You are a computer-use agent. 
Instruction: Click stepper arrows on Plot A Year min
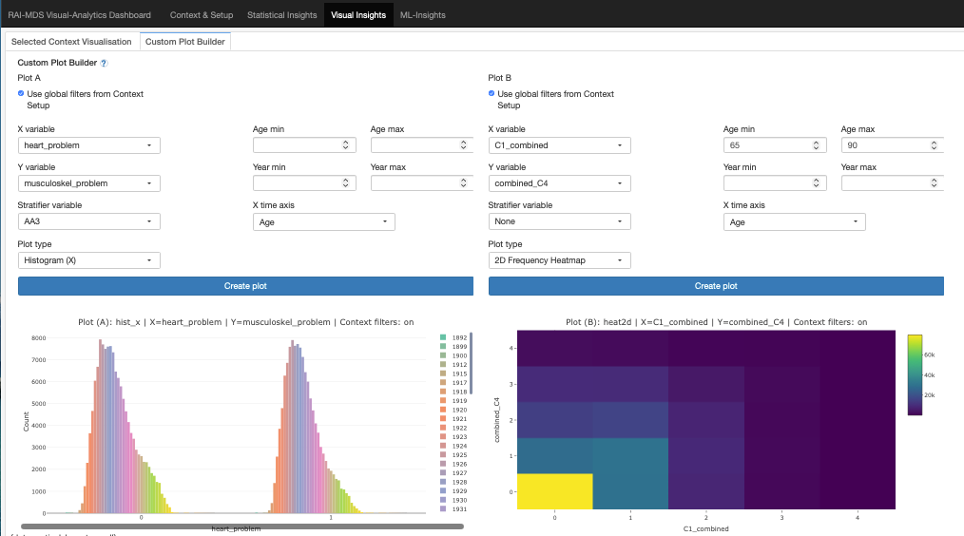tap(346, 183)
